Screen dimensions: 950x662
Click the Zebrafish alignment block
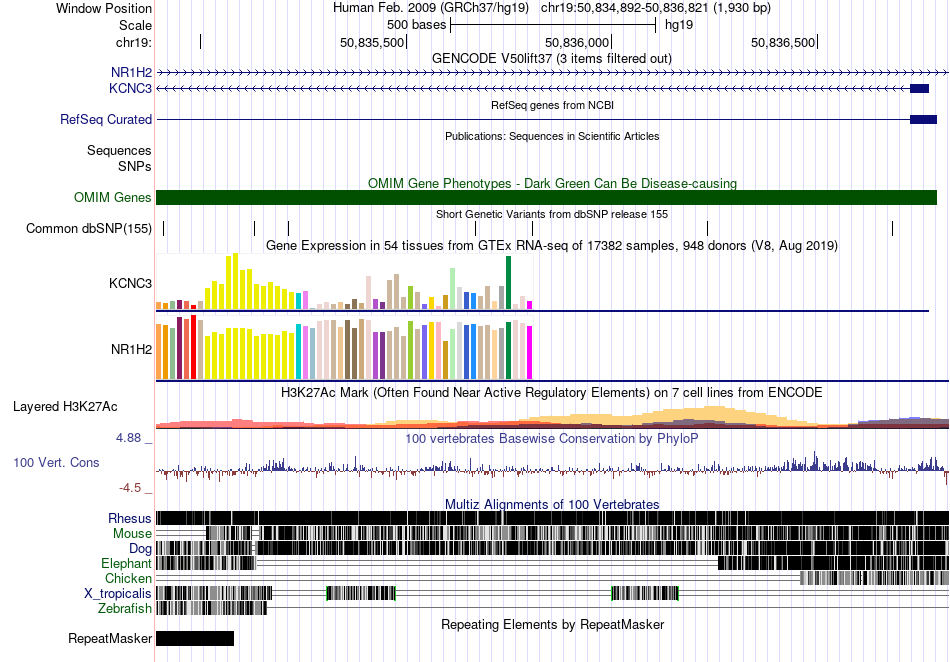click(x=211, y=608)
